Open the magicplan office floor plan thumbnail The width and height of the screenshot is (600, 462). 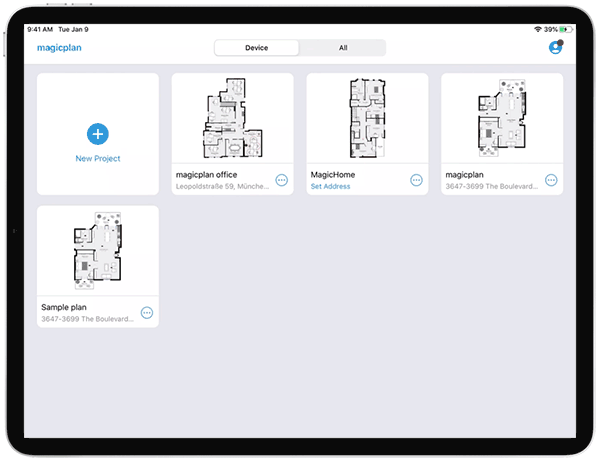click(x=232, y=118)
